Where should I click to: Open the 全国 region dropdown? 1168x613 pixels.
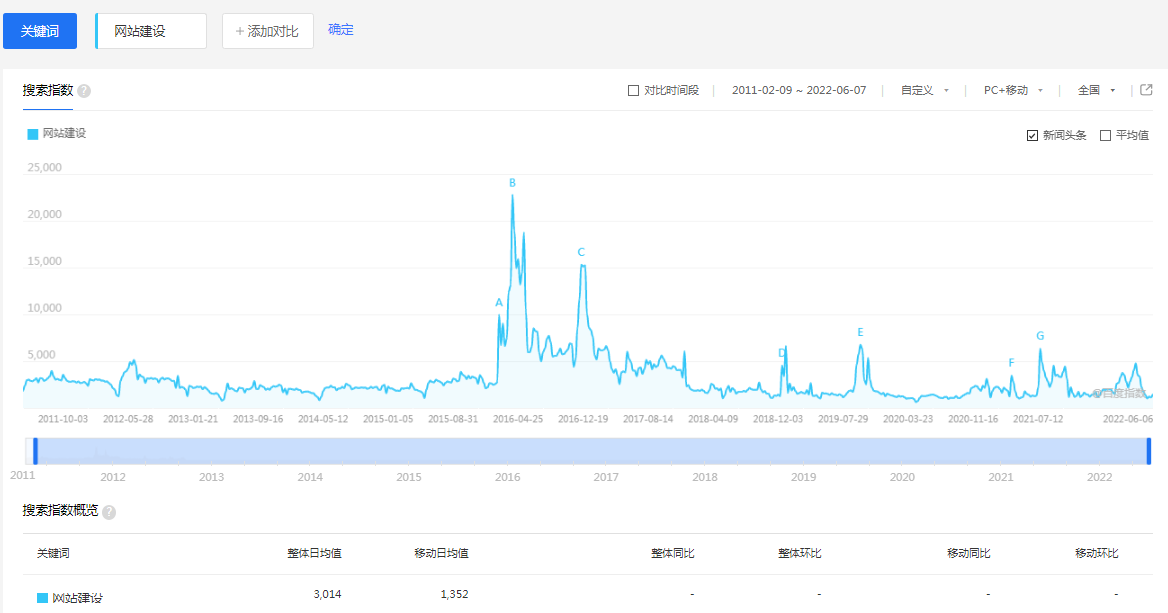(1096, 91)
